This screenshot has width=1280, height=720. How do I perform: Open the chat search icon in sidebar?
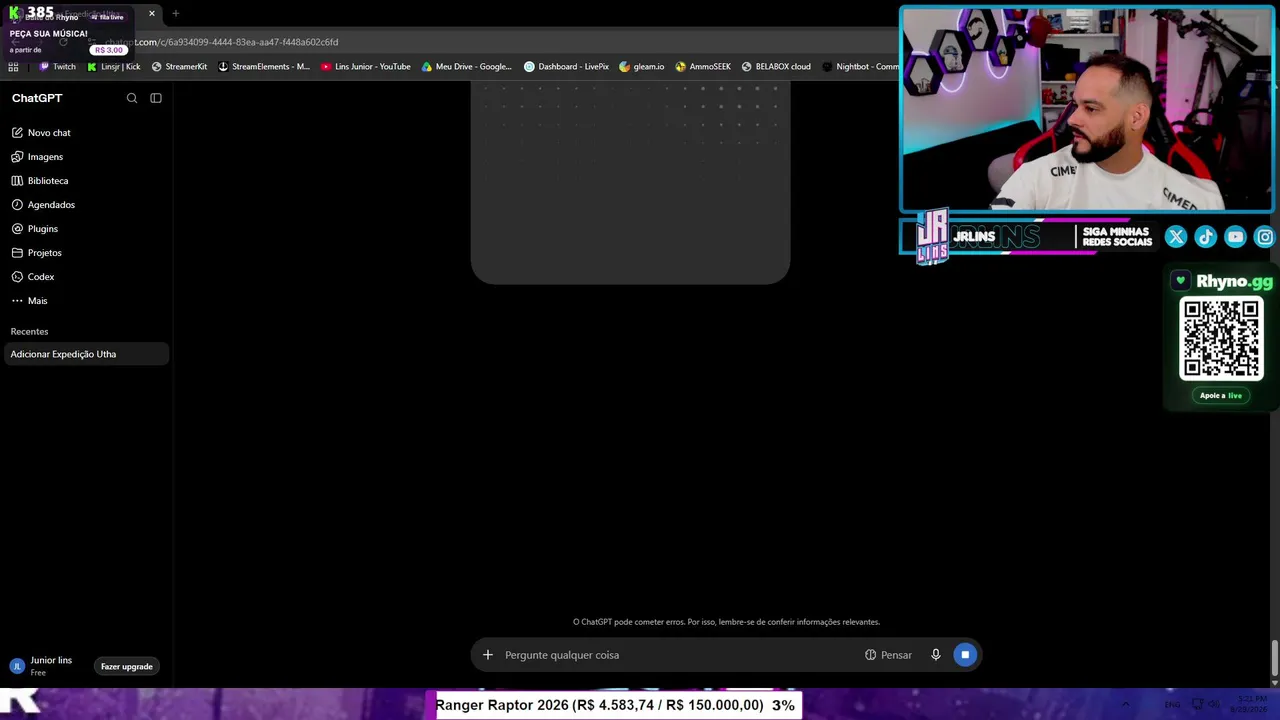pyautogui.click(x=132, y=98)
